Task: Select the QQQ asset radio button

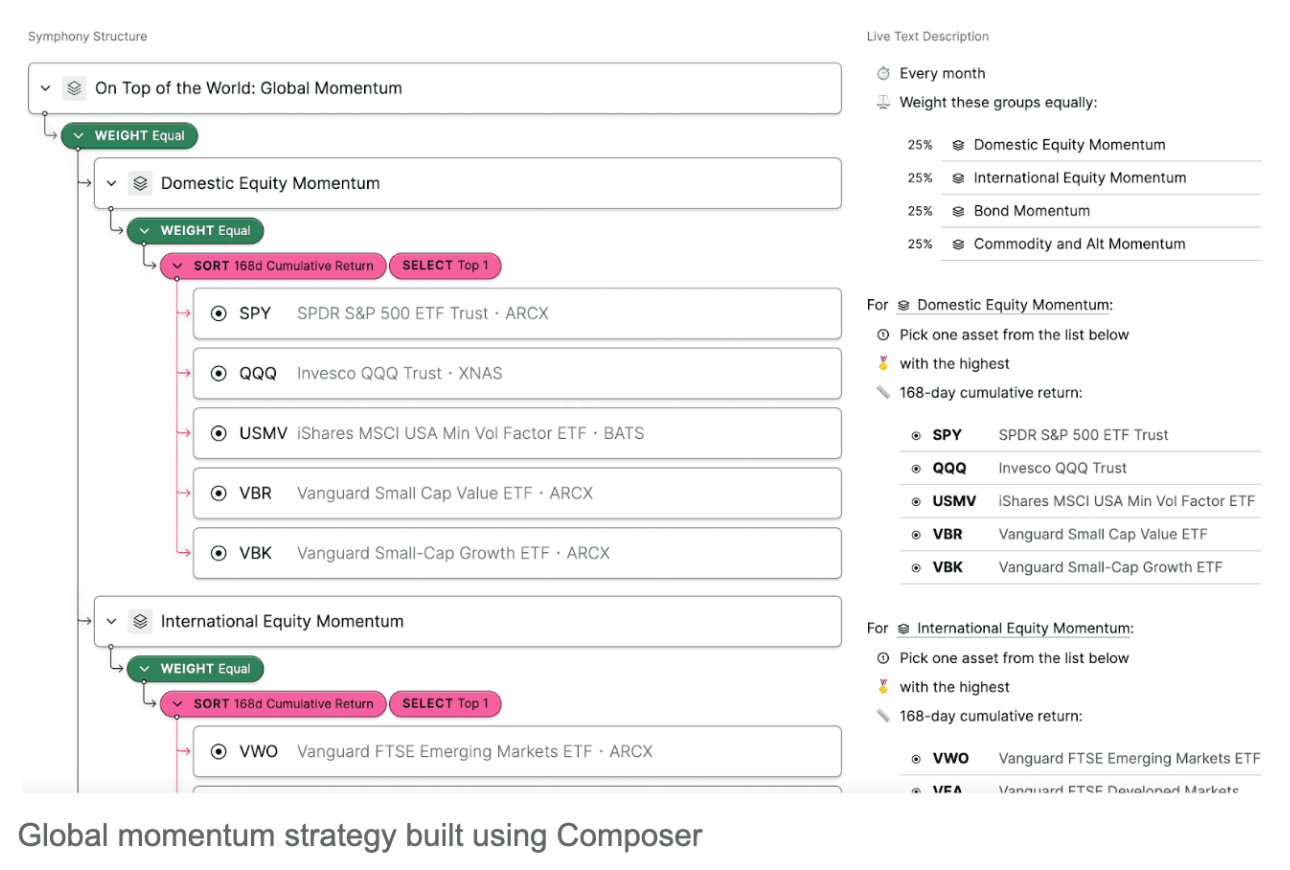Action: click(x=219, y=374)
